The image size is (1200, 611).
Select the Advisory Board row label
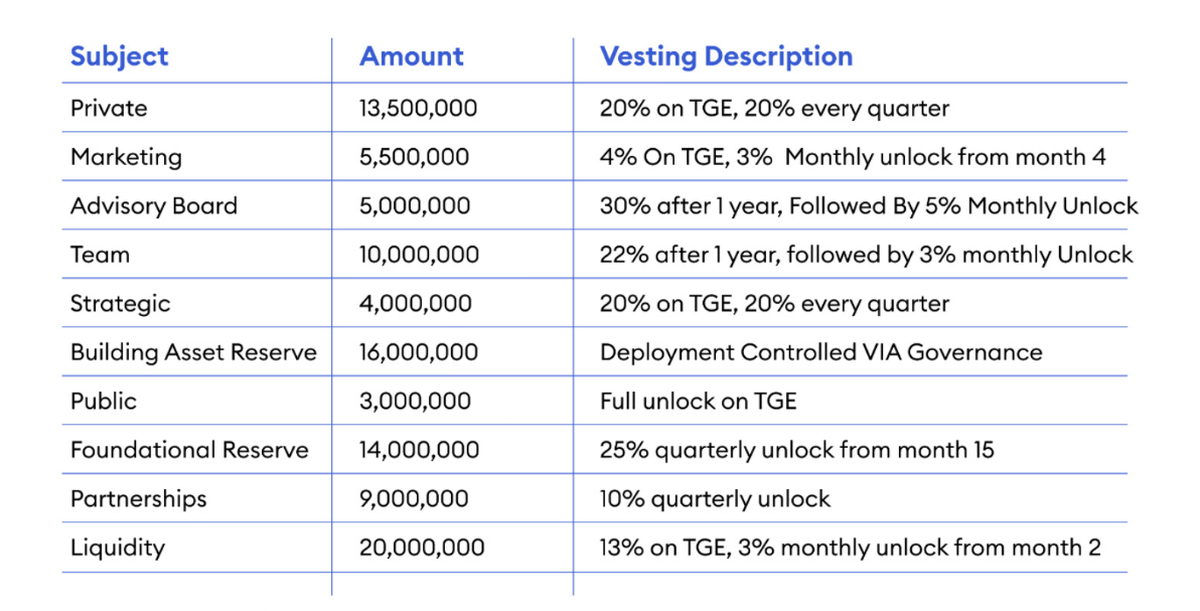(x=154, y=206)
